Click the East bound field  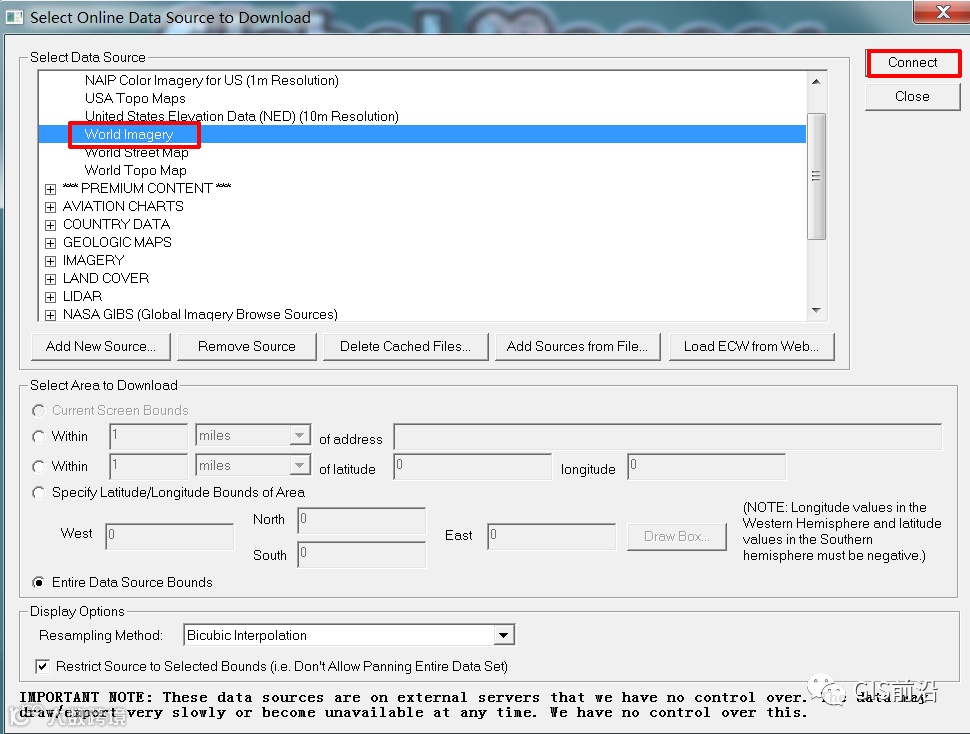551,537
